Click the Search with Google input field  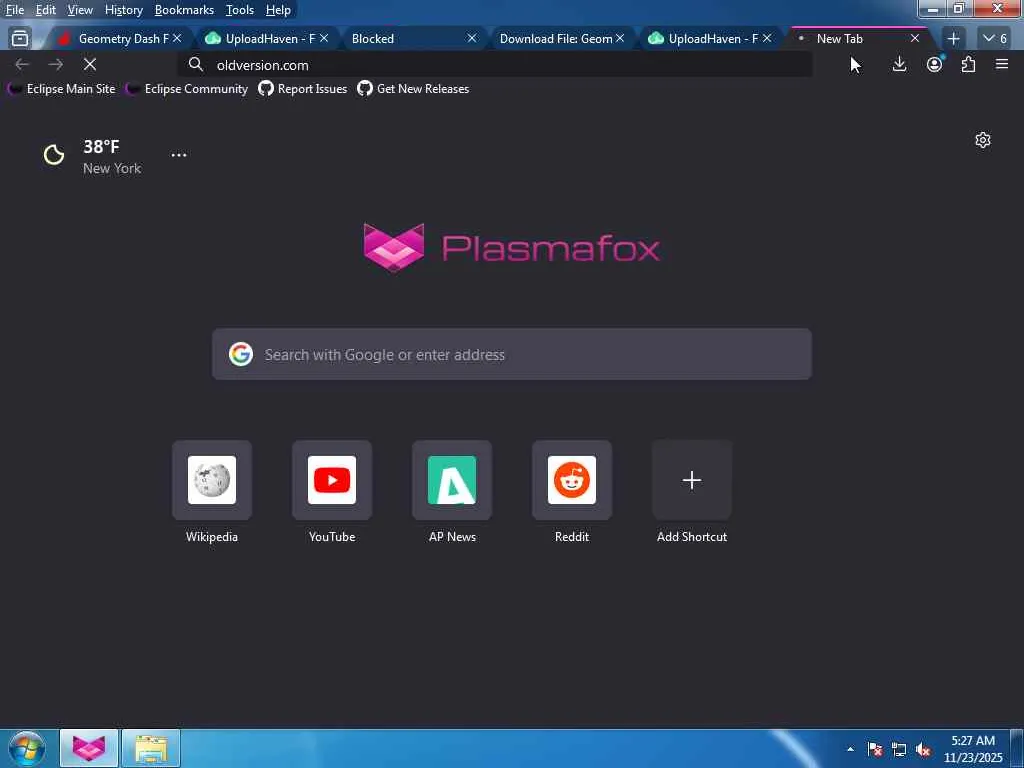512,354
